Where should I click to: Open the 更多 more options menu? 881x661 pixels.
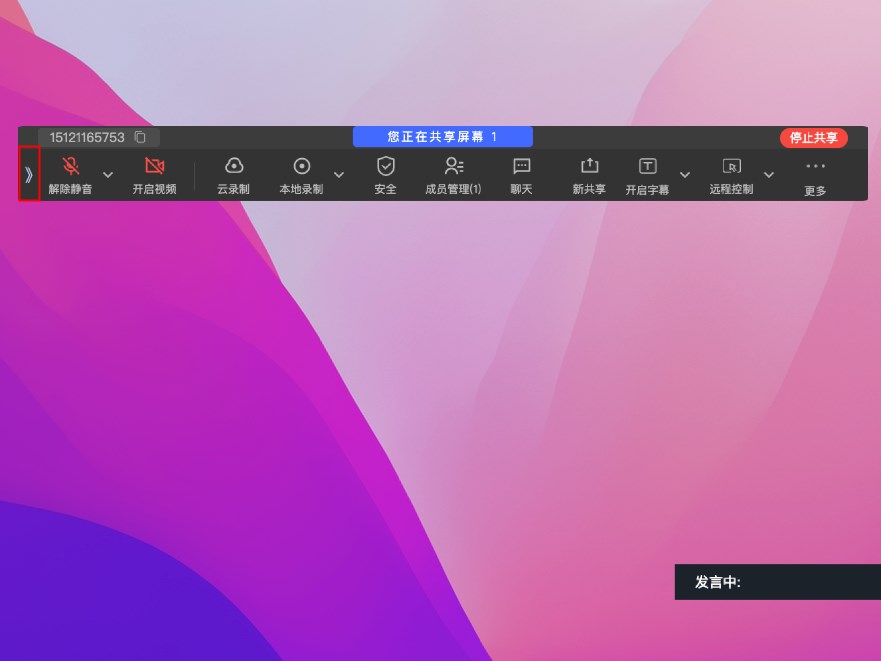point(815,178)
